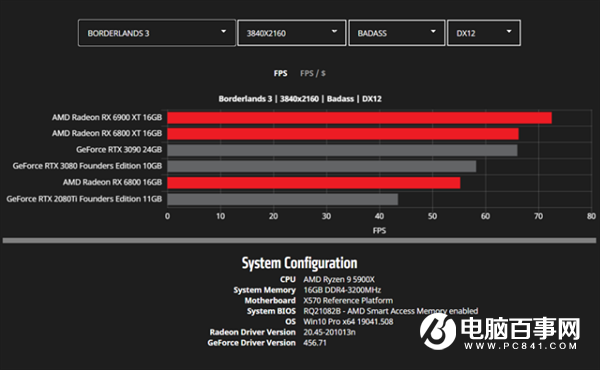Click the AMD Radeon RX 6900 XT 16GB label

coord(107,117)
